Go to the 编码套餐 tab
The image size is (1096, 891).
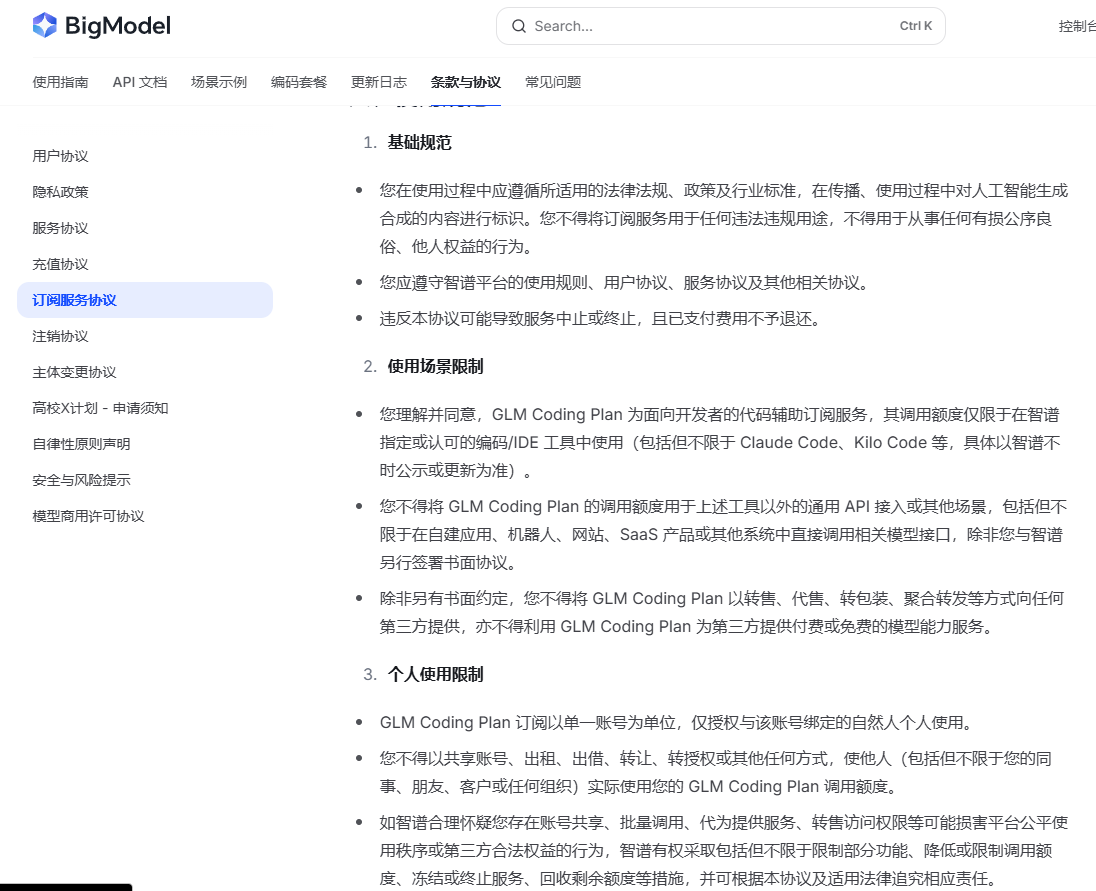point(298,82)
